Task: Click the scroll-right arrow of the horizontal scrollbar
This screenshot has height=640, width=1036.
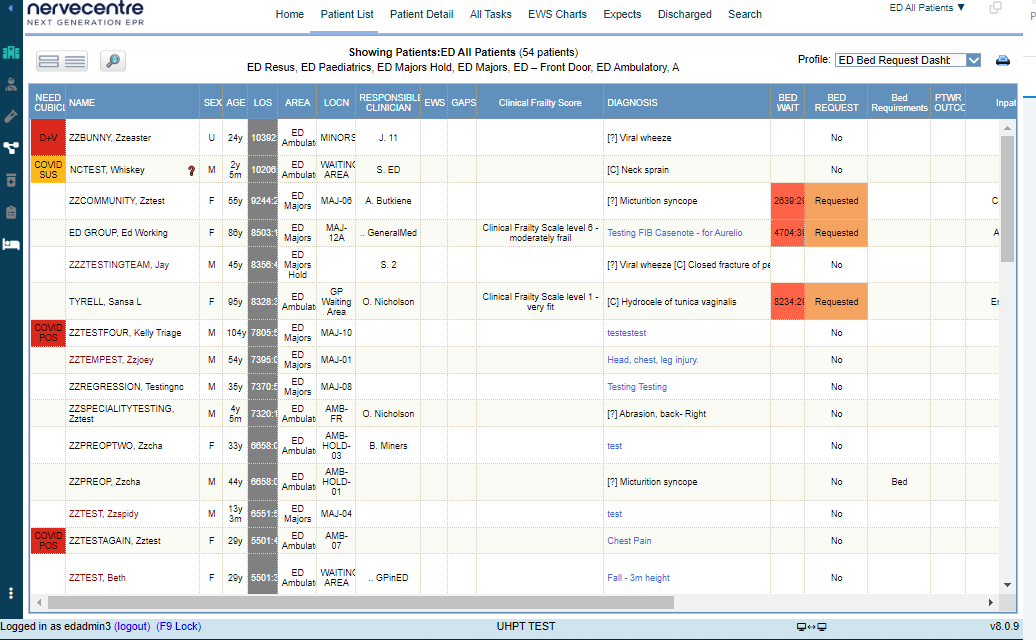Action: tap(990, 602)
